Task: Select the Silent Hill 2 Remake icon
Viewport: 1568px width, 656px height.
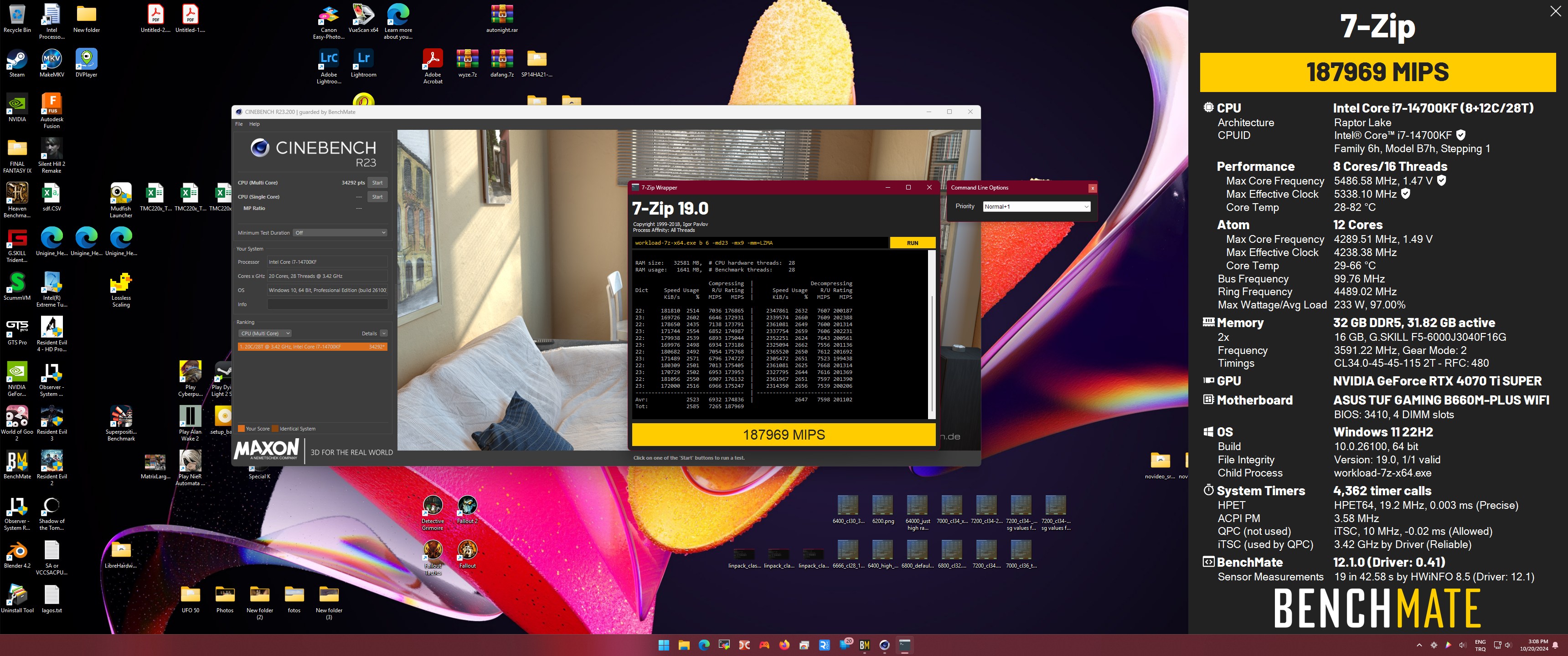Action: click(52, 156)
